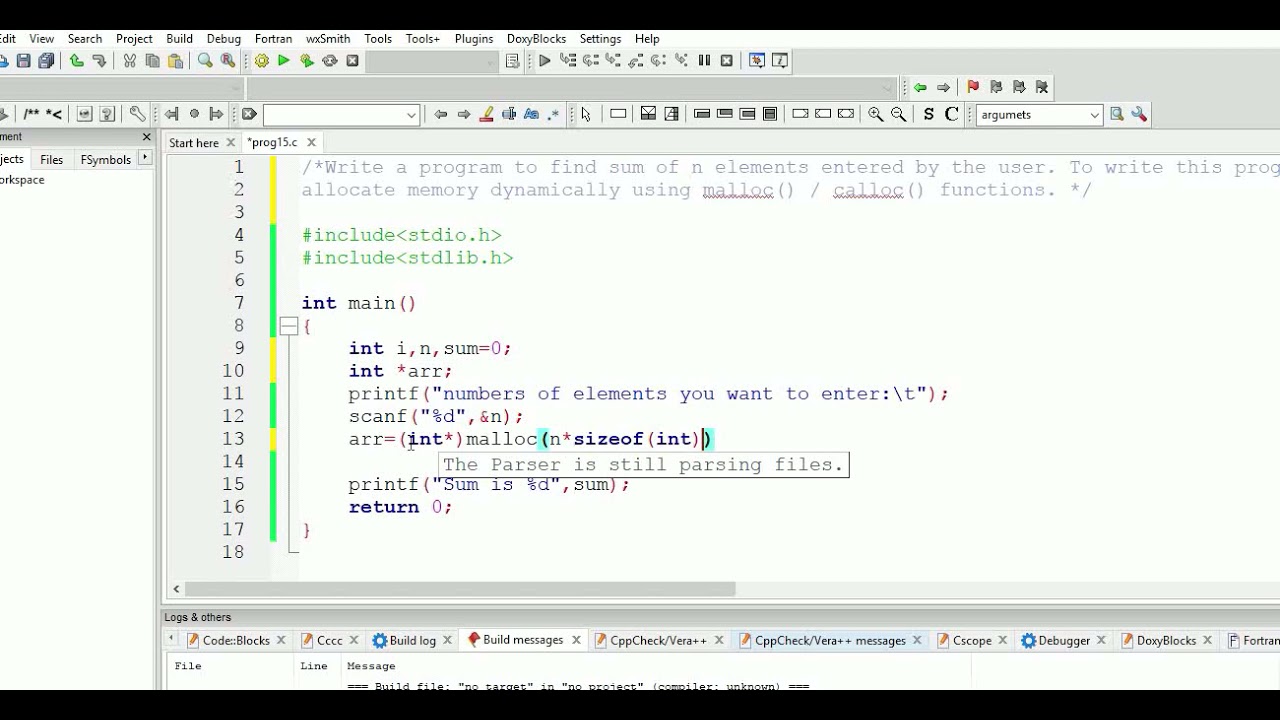1280x720 pixels.
Task: Toggle match case Aa icon
Action: (x=532, y=114)
